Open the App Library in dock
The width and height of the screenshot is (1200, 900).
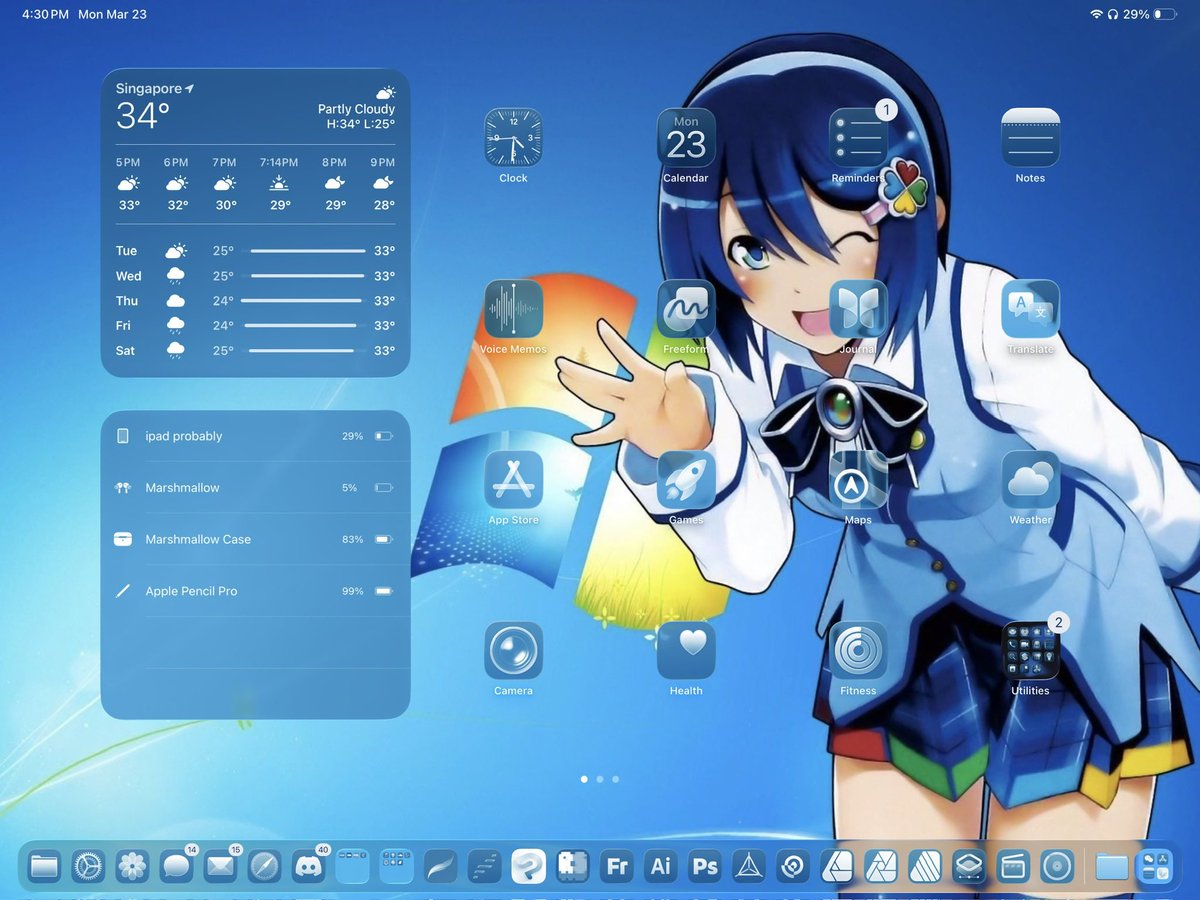(x=1156, y=866)
